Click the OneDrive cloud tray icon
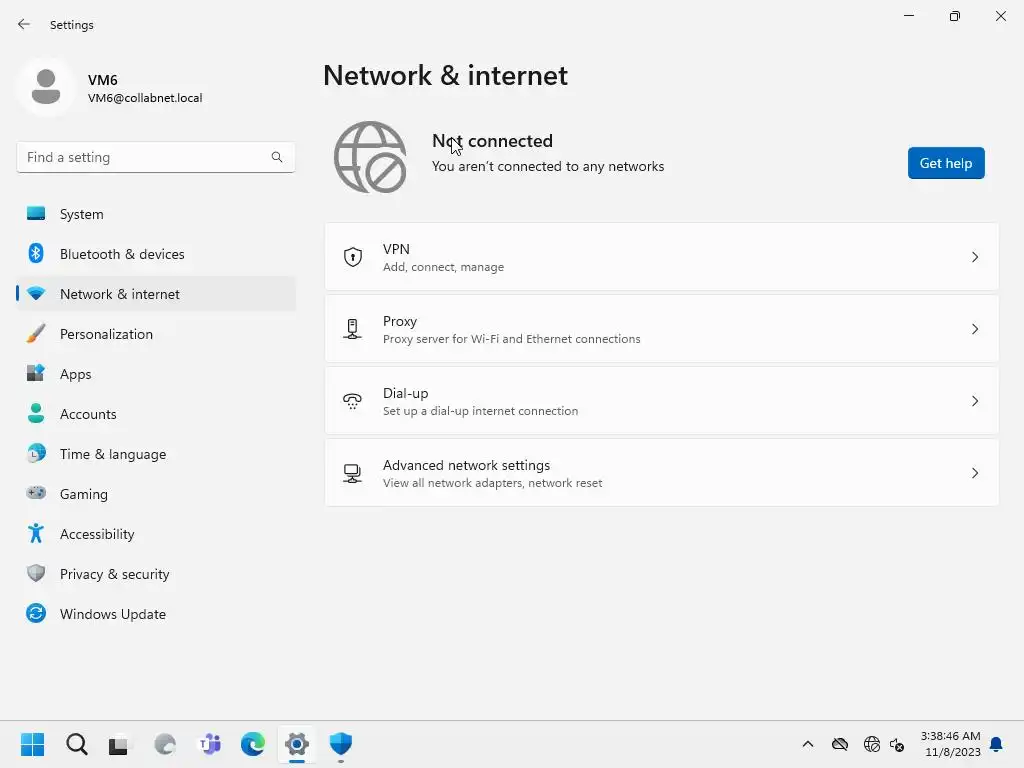 (840, 744)
